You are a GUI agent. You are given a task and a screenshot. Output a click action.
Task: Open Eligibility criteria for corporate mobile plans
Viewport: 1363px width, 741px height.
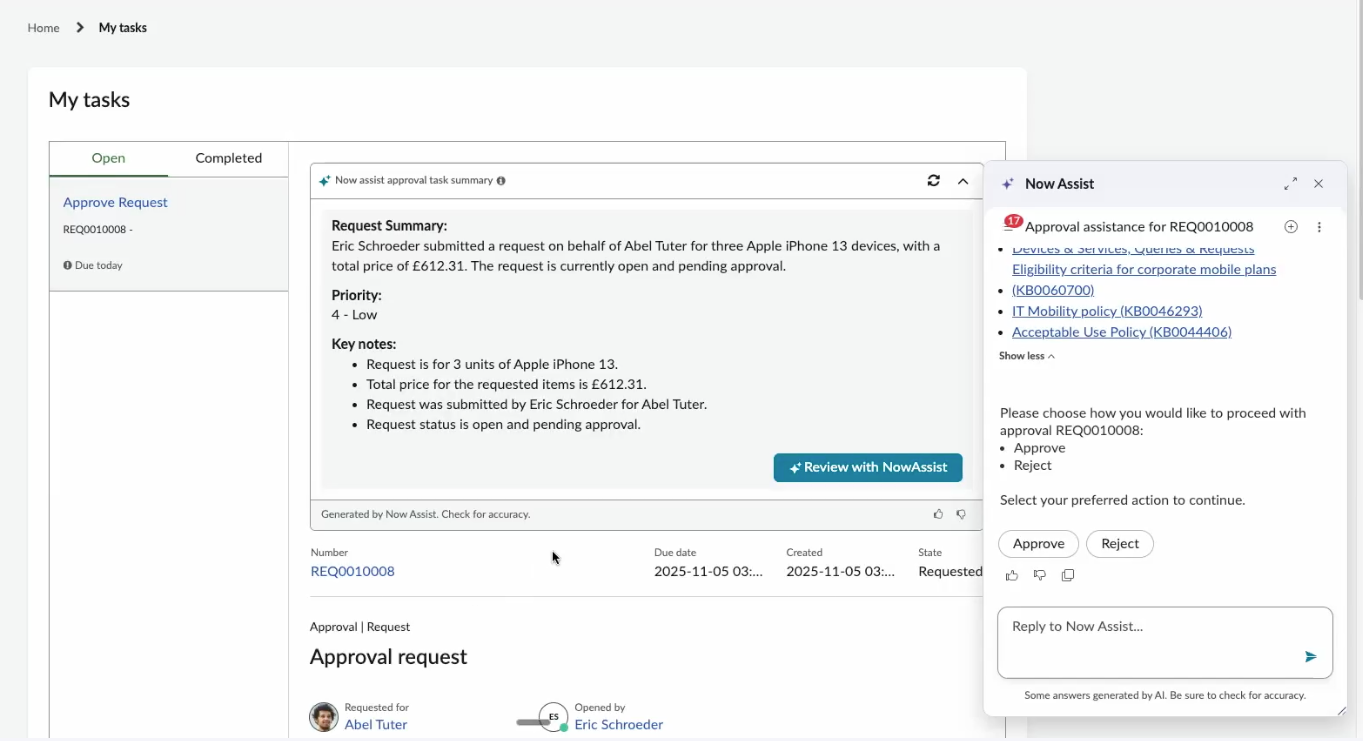1144,269
